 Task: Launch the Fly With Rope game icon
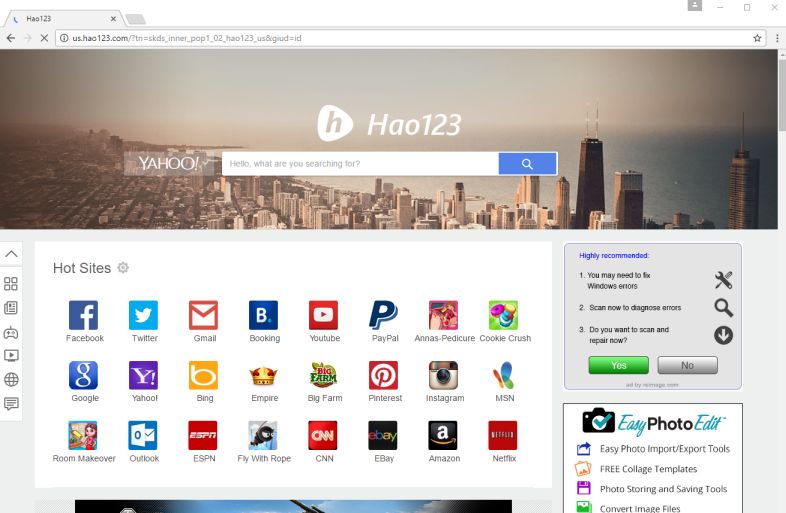tap(263, 435)
